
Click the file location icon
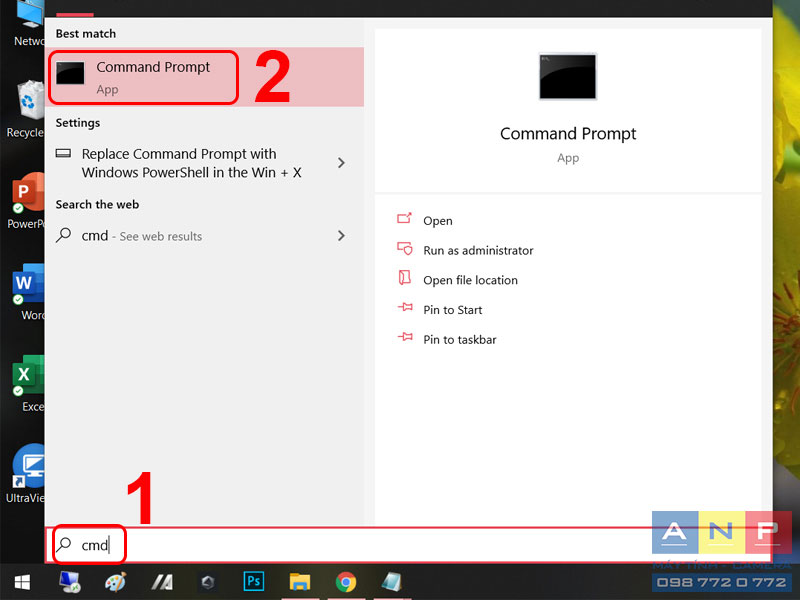coord(405,278)
